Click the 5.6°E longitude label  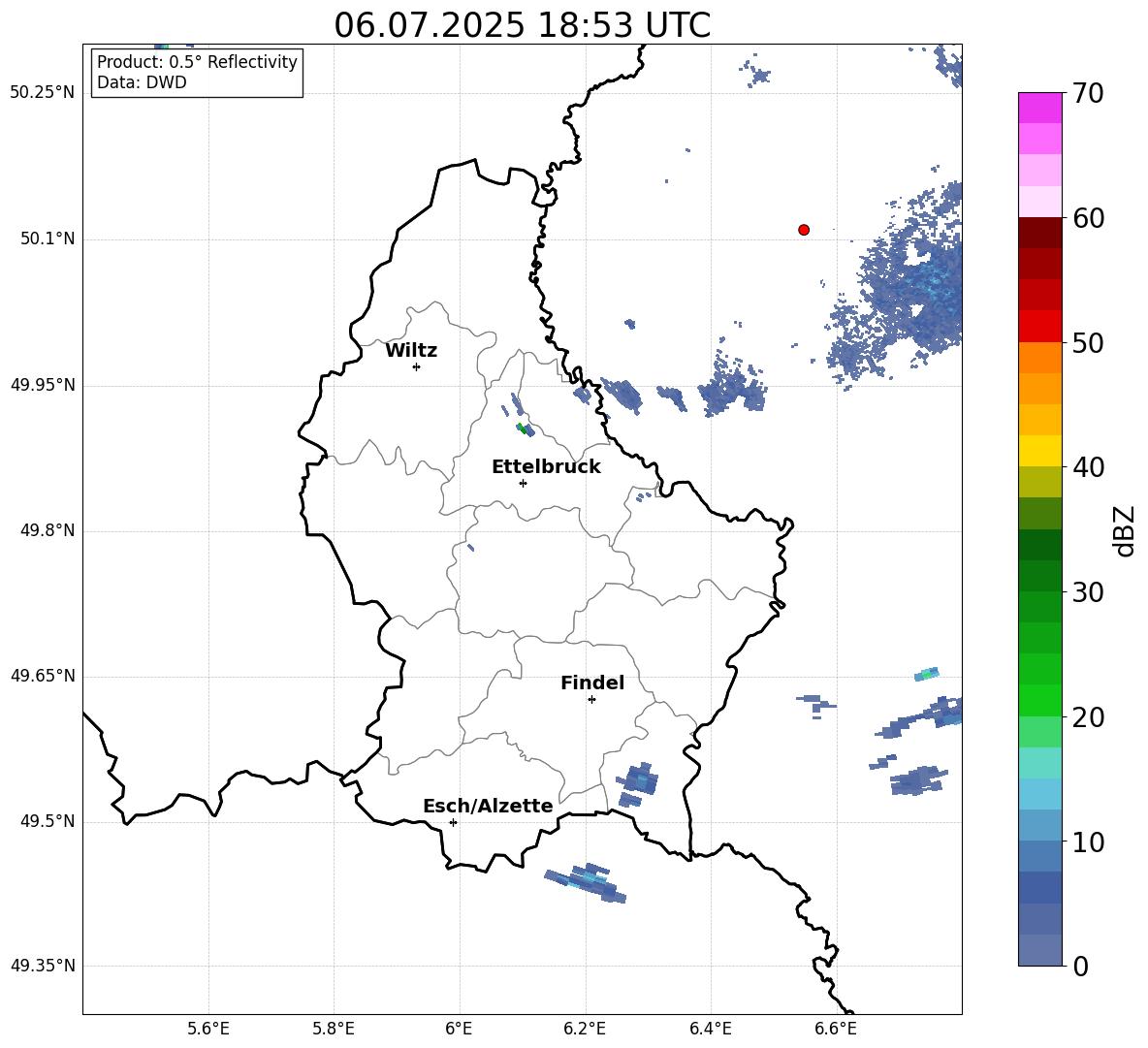(208, 1029)
